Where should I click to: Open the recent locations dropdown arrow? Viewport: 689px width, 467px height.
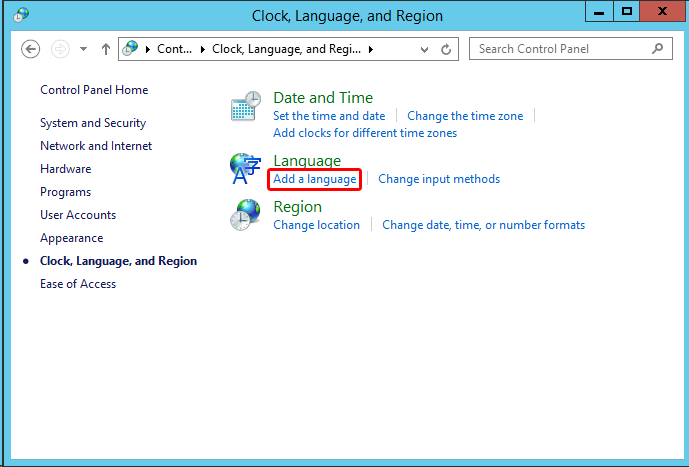[83, 49]
